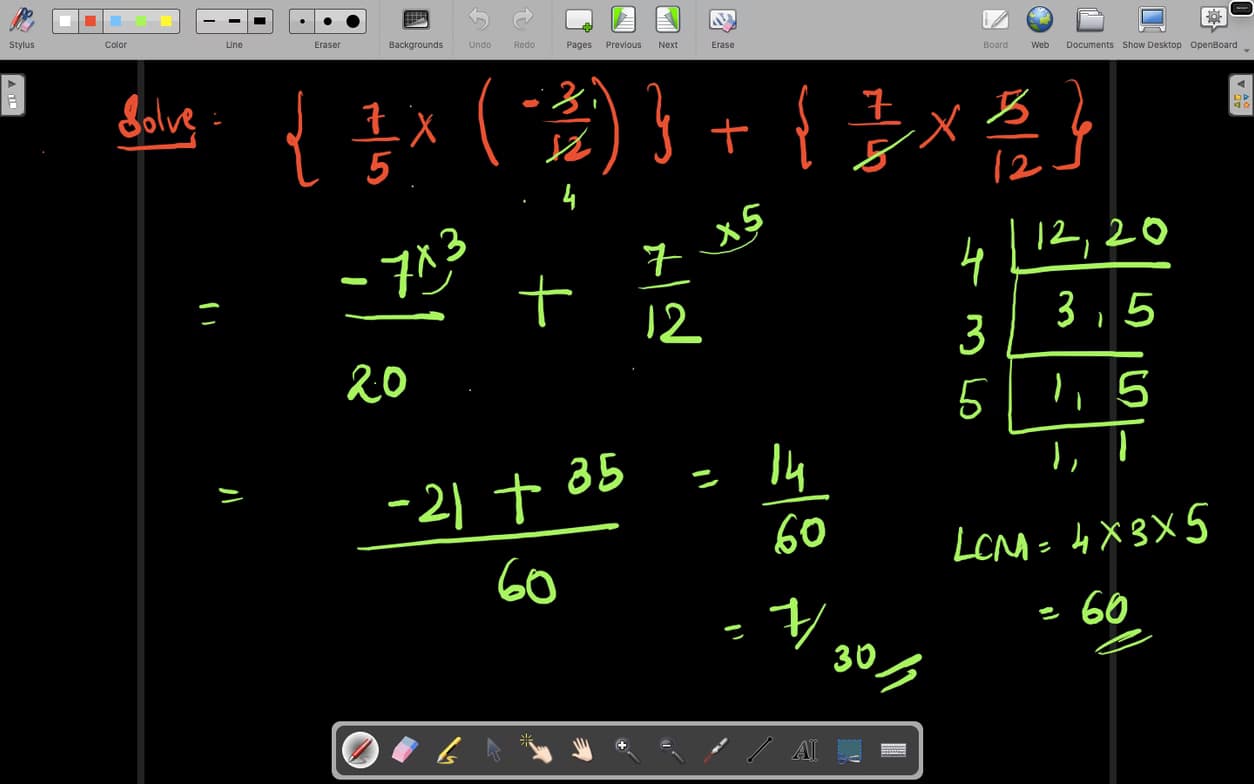Screen dimensions: 1254x784
Task: Open the Text writing tool
Action: click(804, 749)
